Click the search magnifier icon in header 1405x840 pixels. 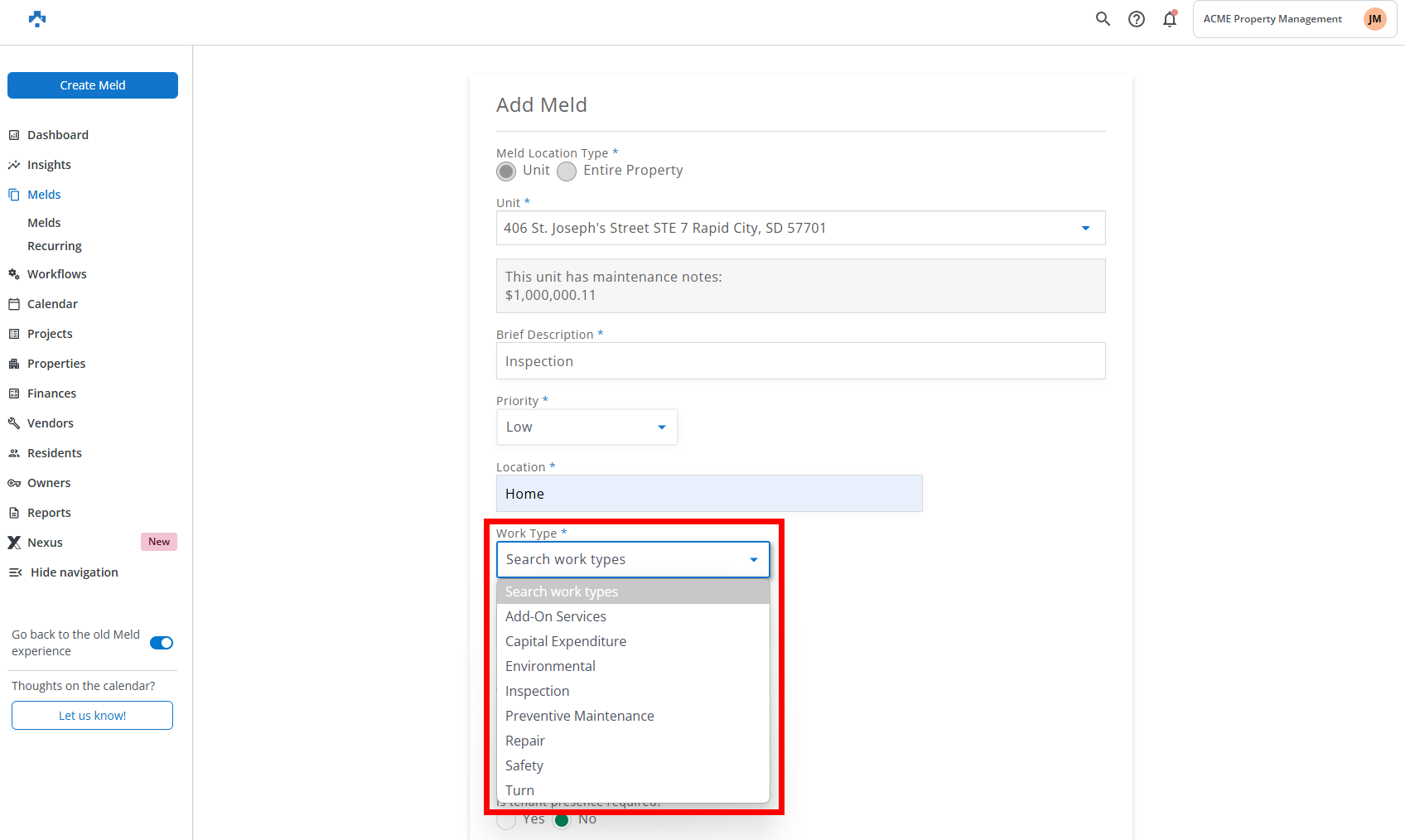(x=1103, y=19)
